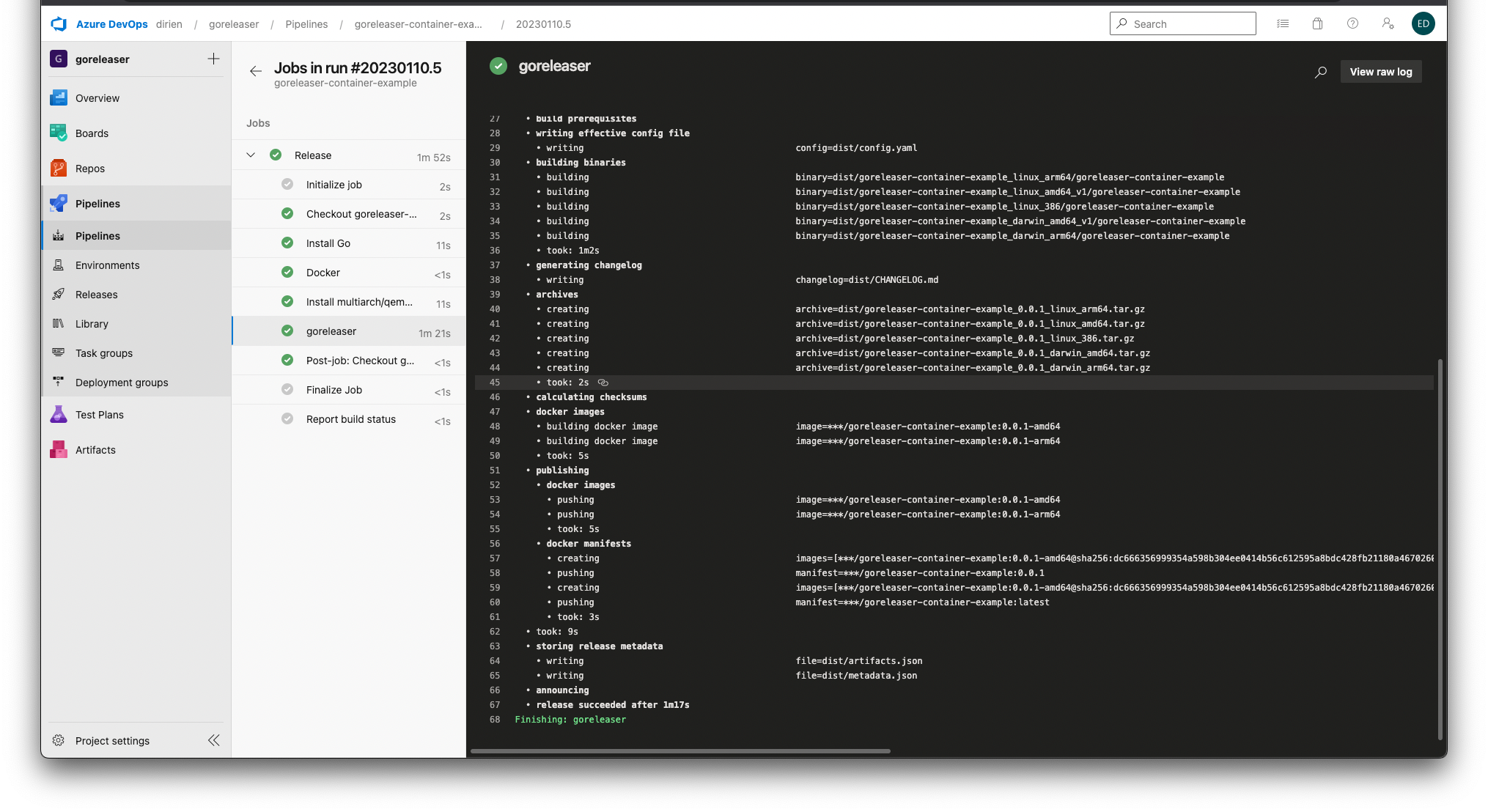This screenshot has width=1488, height=812.
Task: Select the Docker job step
Action: pos(349,273)
